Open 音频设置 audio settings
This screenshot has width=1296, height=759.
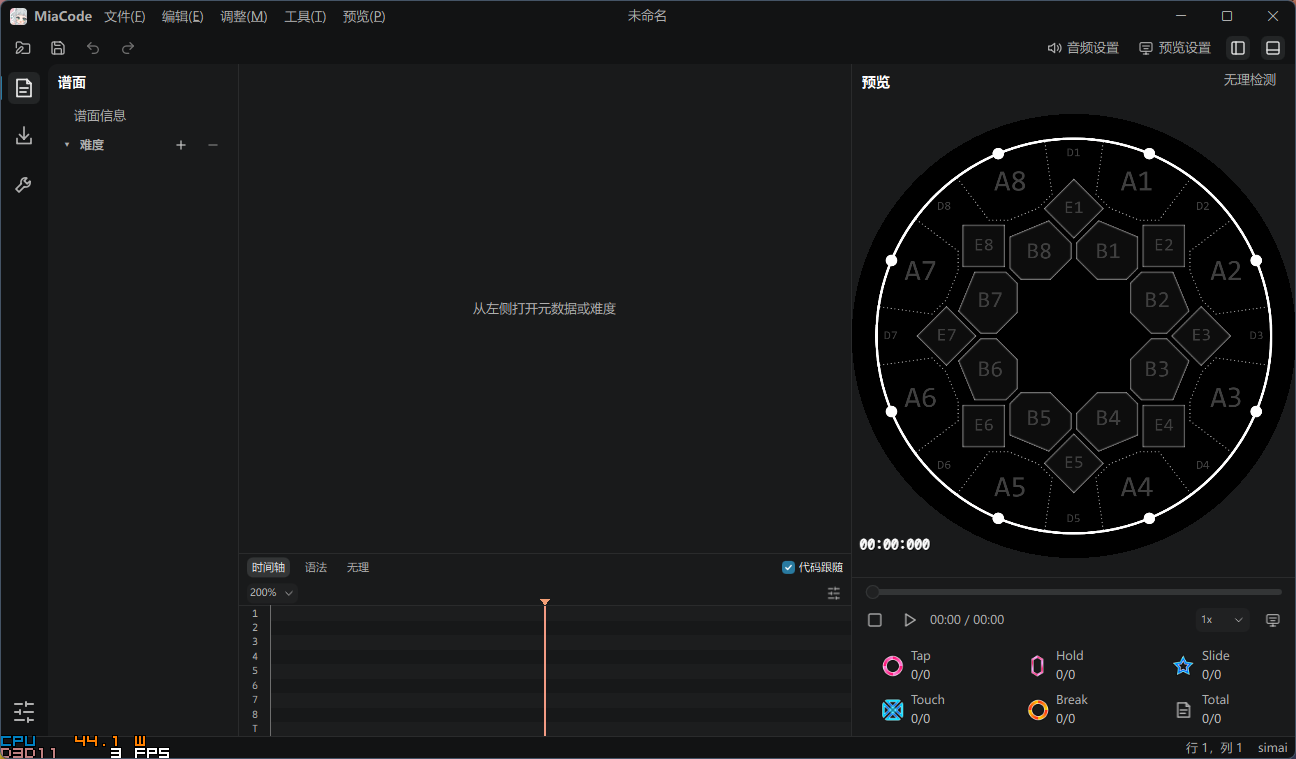point(1083,48)
